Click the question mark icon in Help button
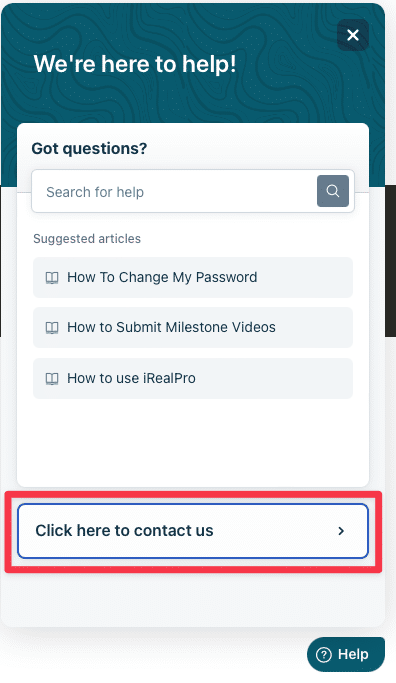Viewport: 396px width, 683px height. (324, 655)
